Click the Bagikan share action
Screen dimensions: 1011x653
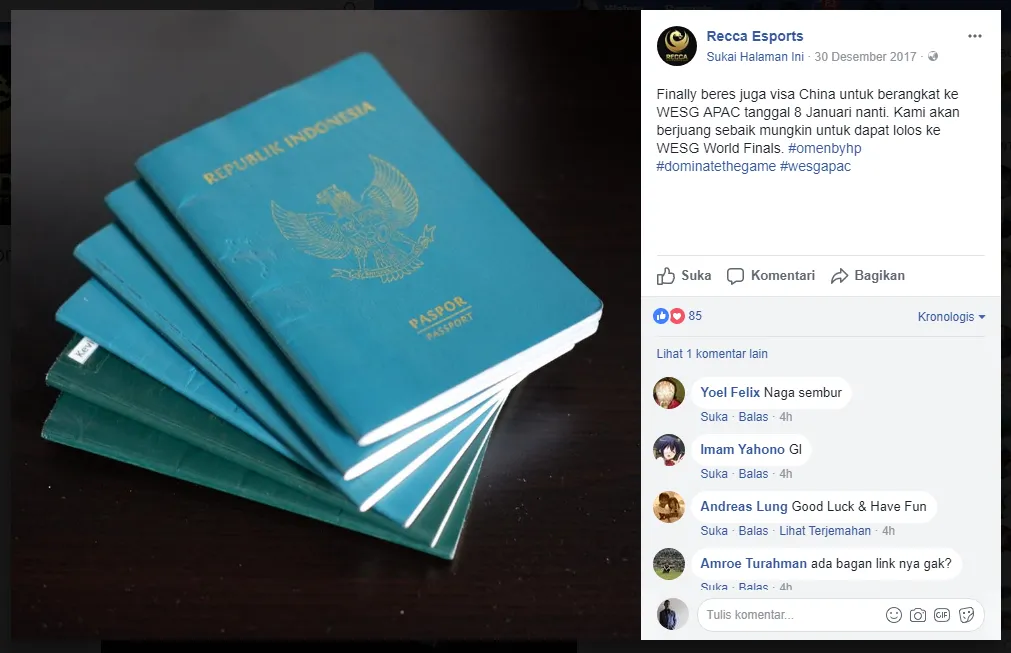867,276
